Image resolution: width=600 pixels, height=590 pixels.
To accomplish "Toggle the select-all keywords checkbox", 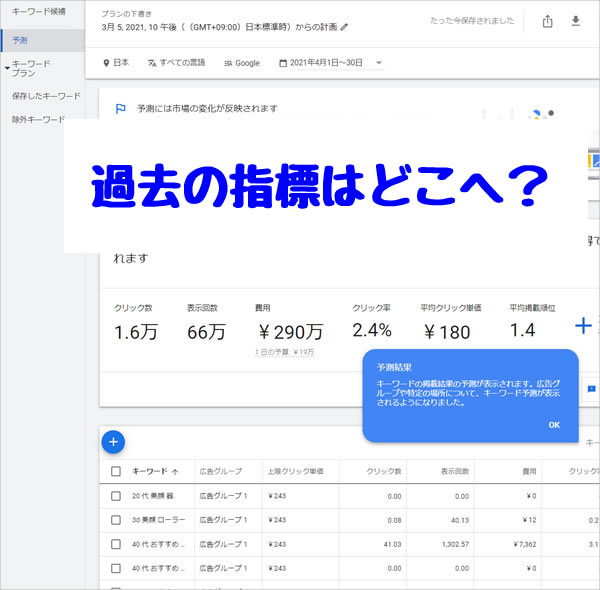I will click(116, 471).
